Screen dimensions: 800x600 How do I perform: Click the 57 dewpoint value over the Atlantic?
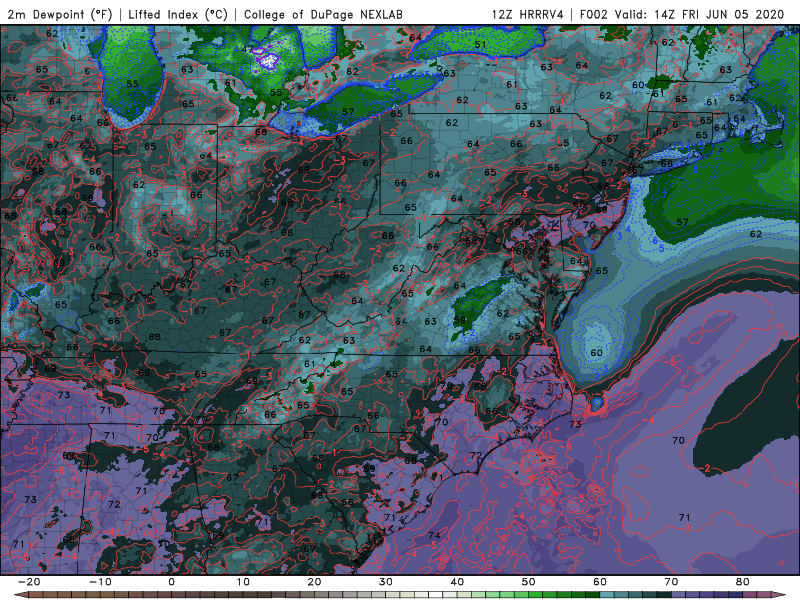683,222
